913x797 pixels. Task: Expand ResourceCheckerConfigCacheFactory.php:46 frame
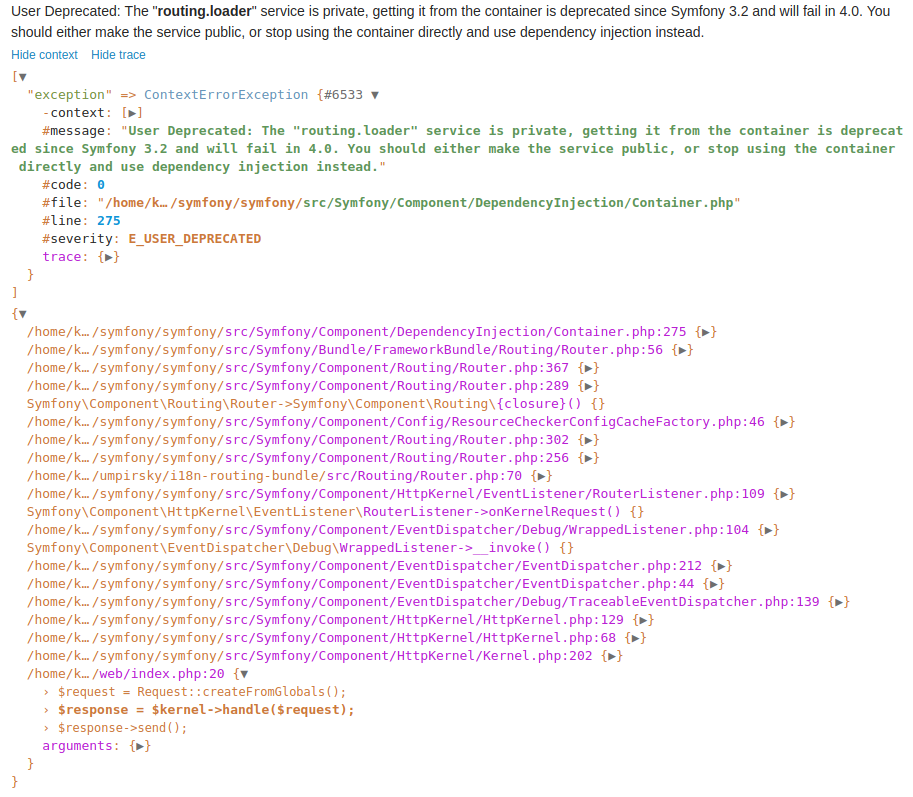tap(784, 422)
